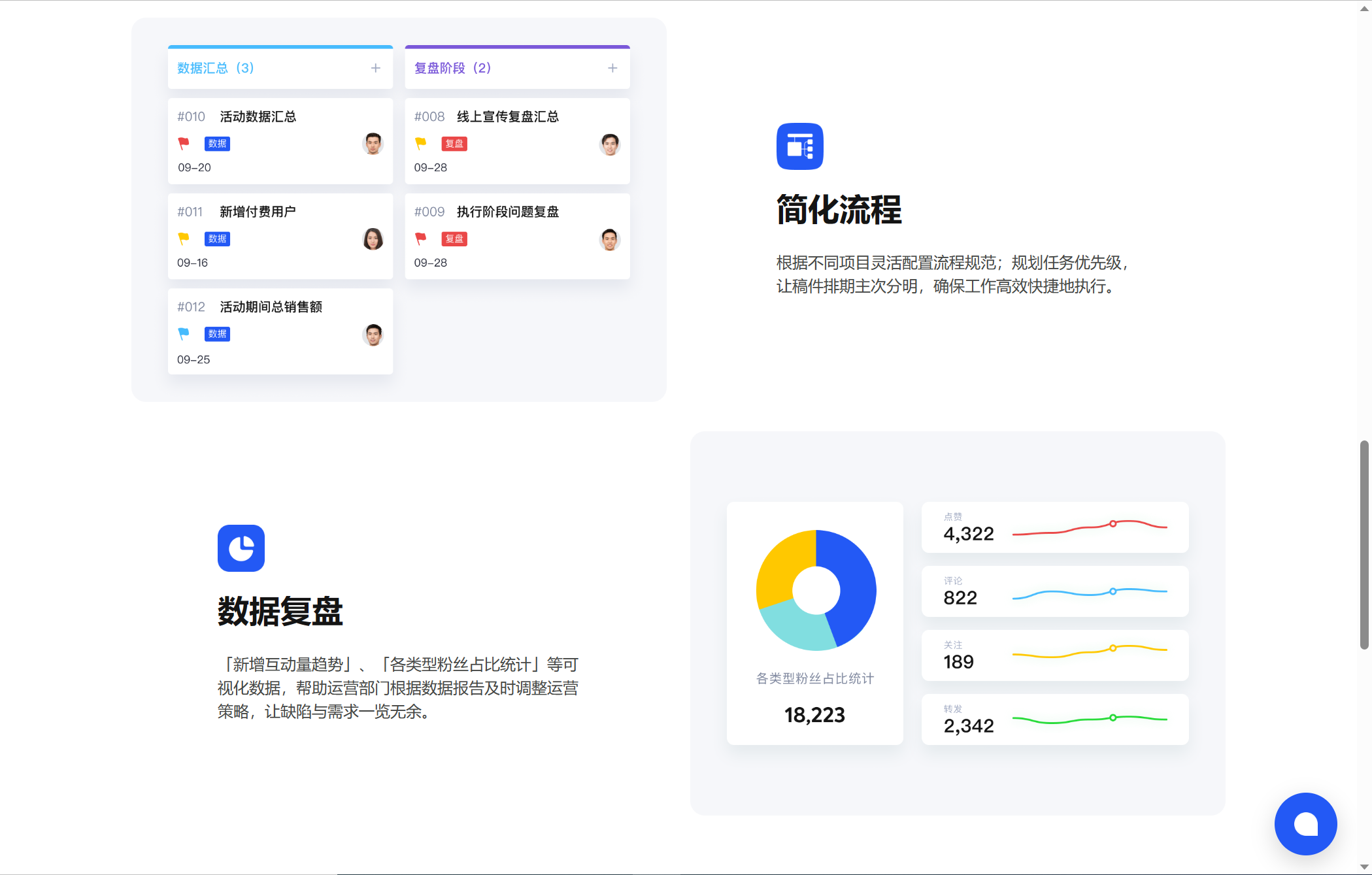1372x875 pixels.
Task: Click the blue 数据 tag on task #010
Action: tap(217, 144)
